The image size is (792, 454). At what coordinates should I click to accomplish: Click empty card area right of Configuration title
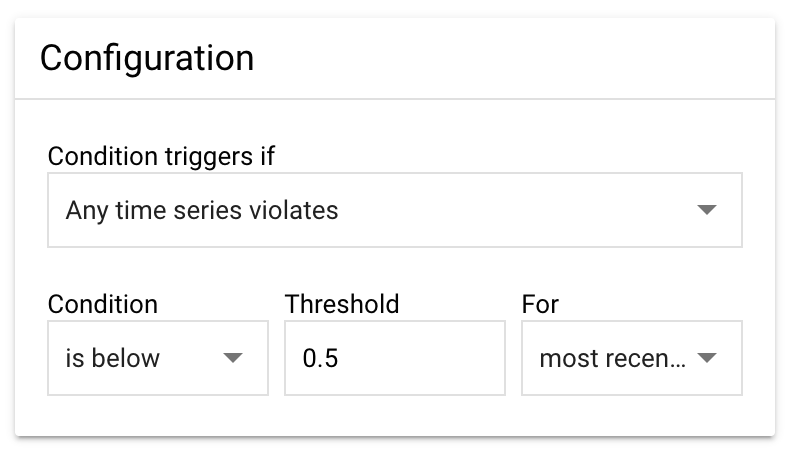[x=520, y=57]
